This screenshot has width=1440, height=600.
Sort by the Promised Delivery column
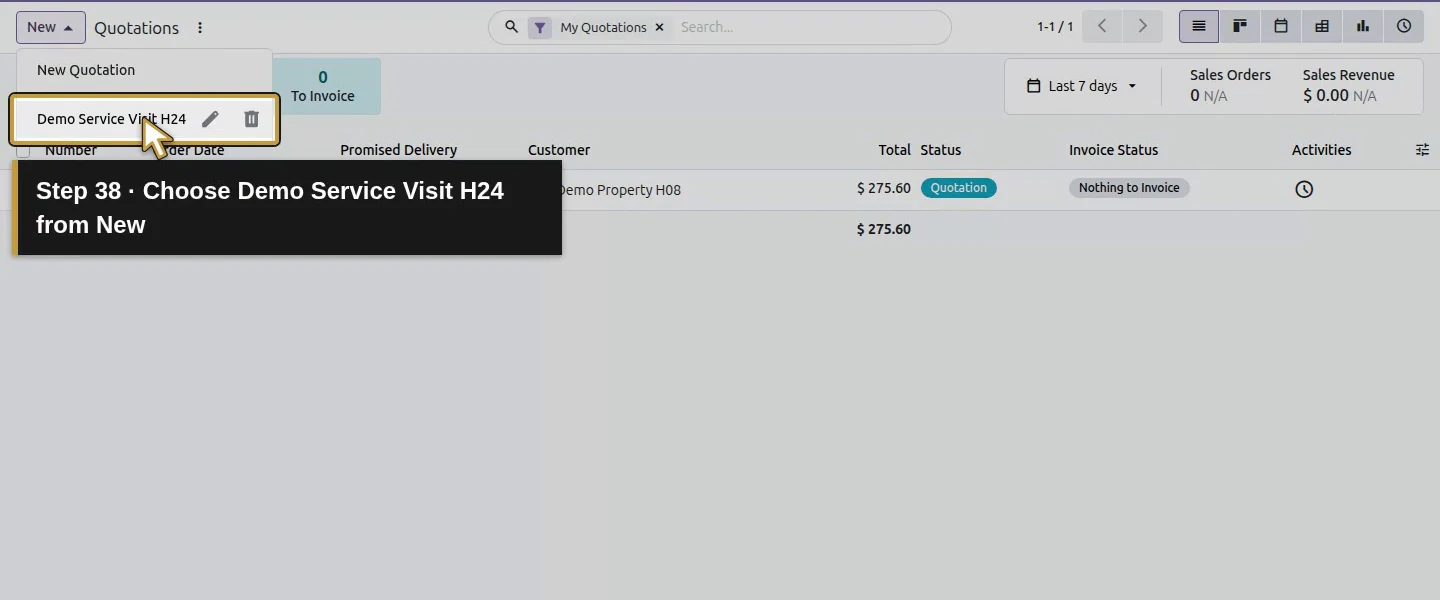pyautogui.click(x=398, y=150)
